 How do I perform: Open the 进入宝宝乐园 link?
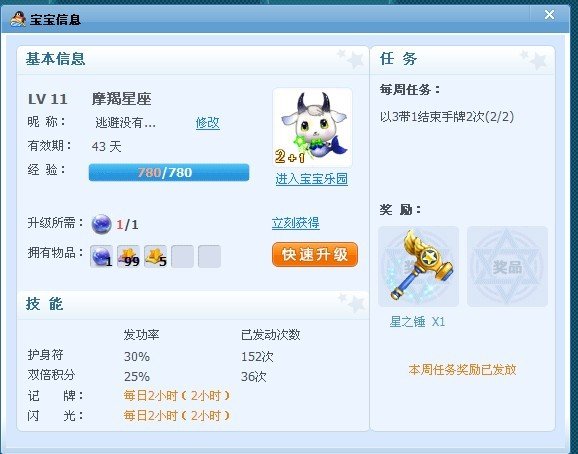(311, 179)
